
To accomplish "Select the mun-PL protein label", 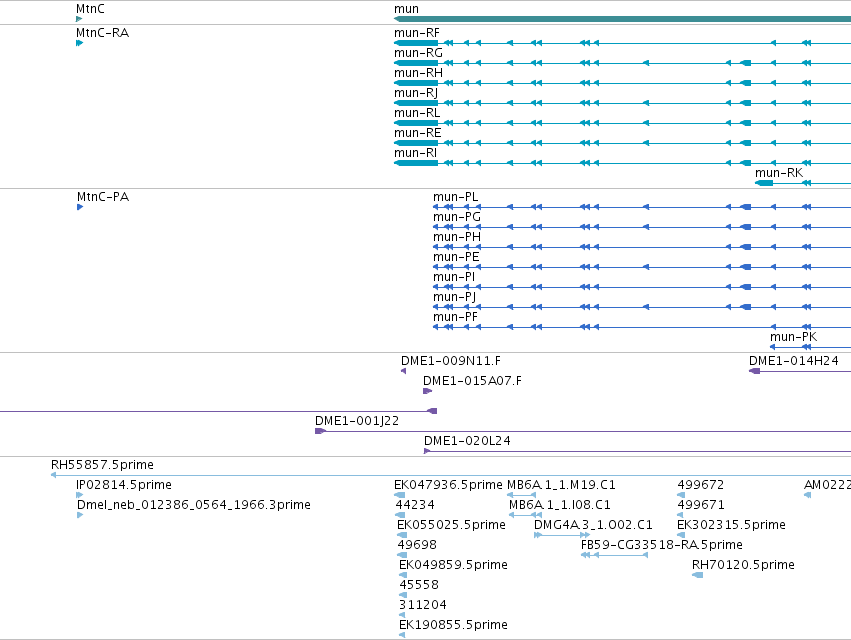I will (456, 197).
